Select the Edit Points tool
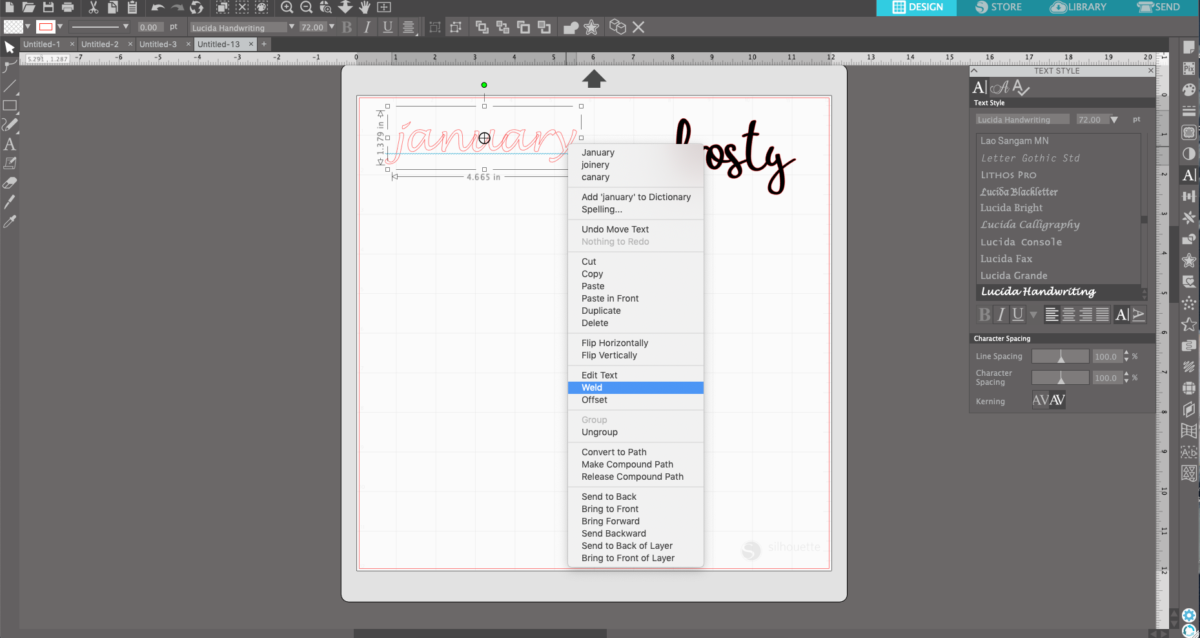This screenshot has height=638, width=1200. [9, 67]
